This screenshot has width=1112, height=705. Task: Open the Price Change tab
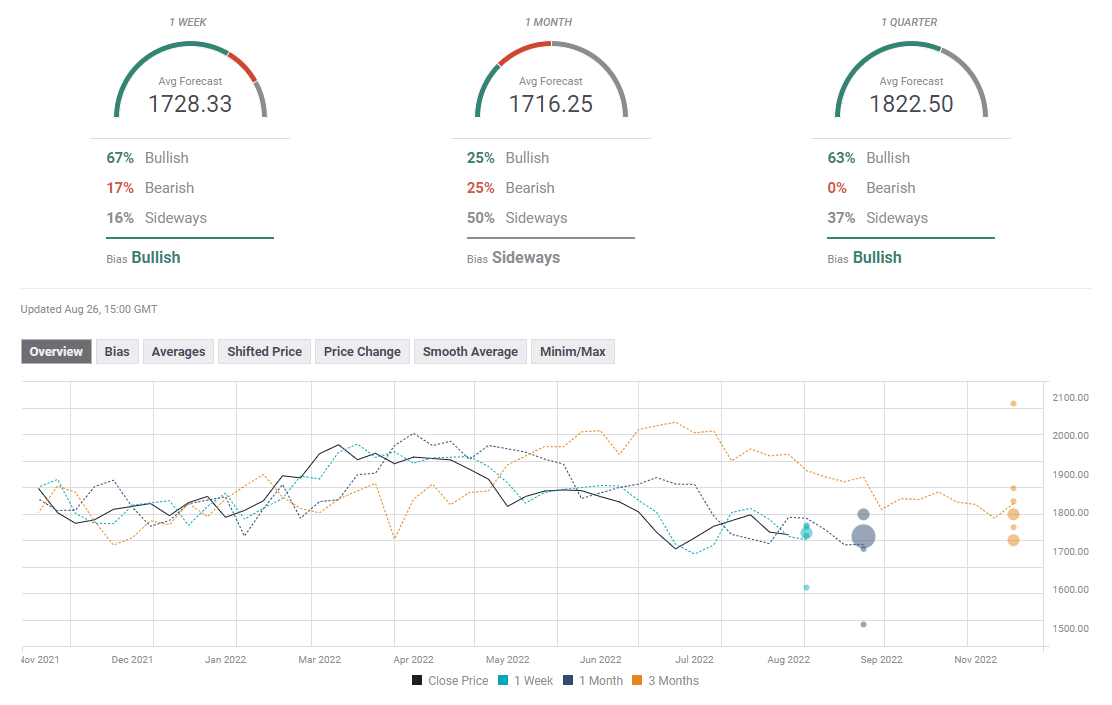362,352
